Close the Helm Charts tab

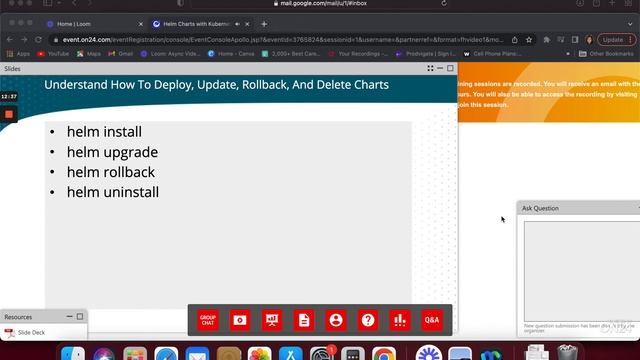(x=247, y=24)
